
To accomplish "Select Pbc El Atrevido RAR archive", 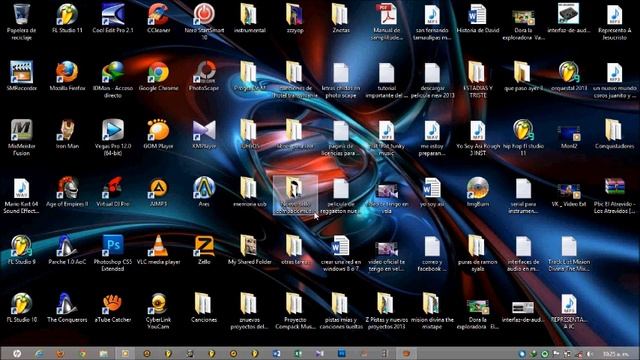I will point(614,196).
